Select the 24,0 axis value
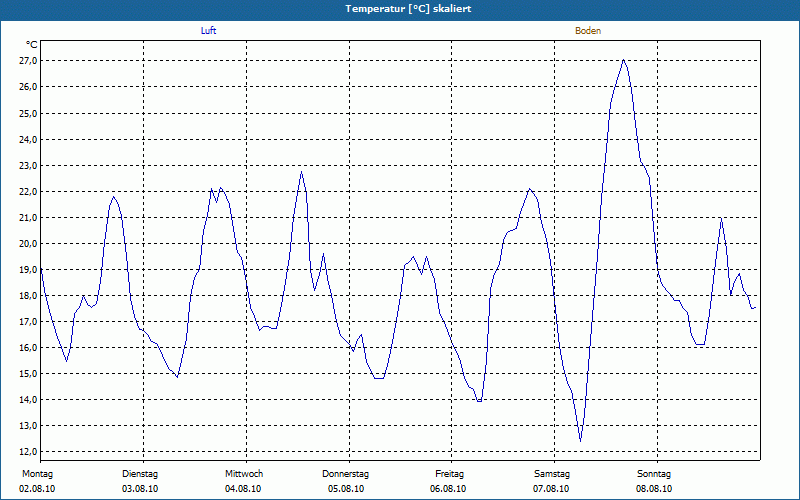800x500 pixels. tap(28, 139)
